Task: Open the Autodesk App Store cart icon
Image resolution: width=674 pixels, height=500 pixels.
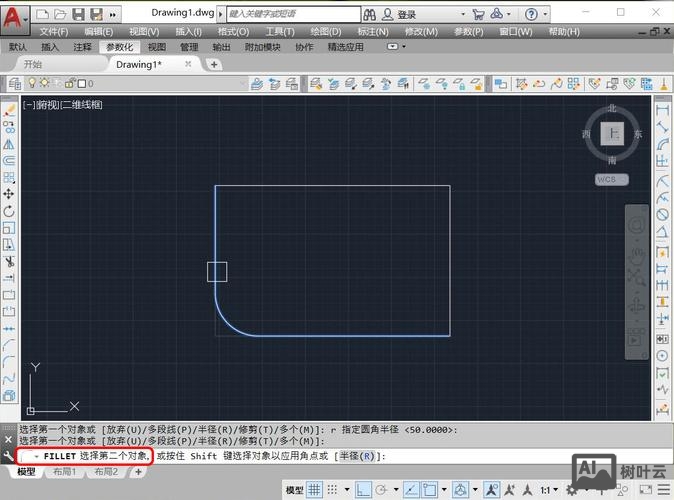Action: (x=478, y=15)
